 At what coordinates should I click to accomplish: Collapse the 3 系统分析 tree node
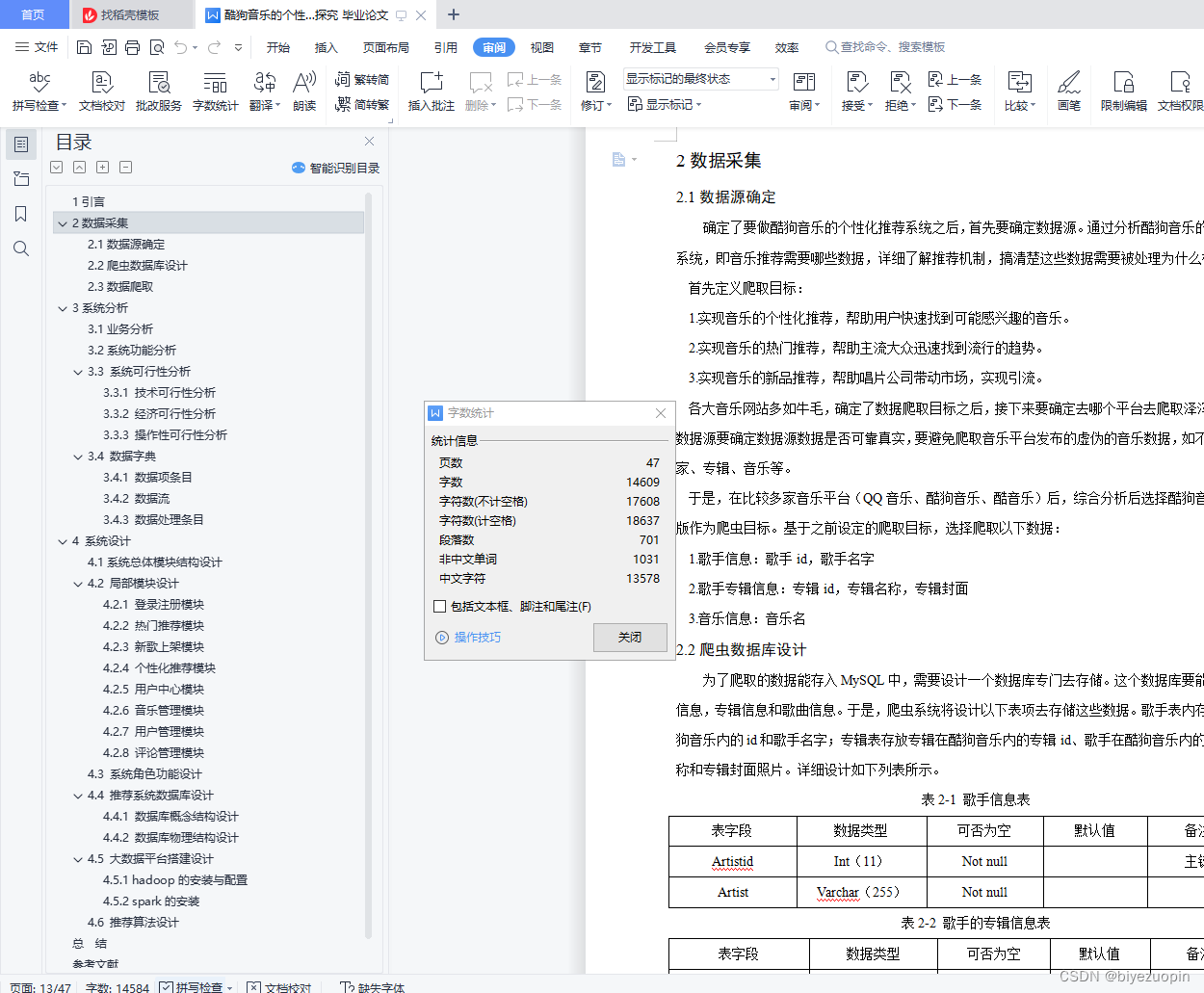(x=63, y=308)
